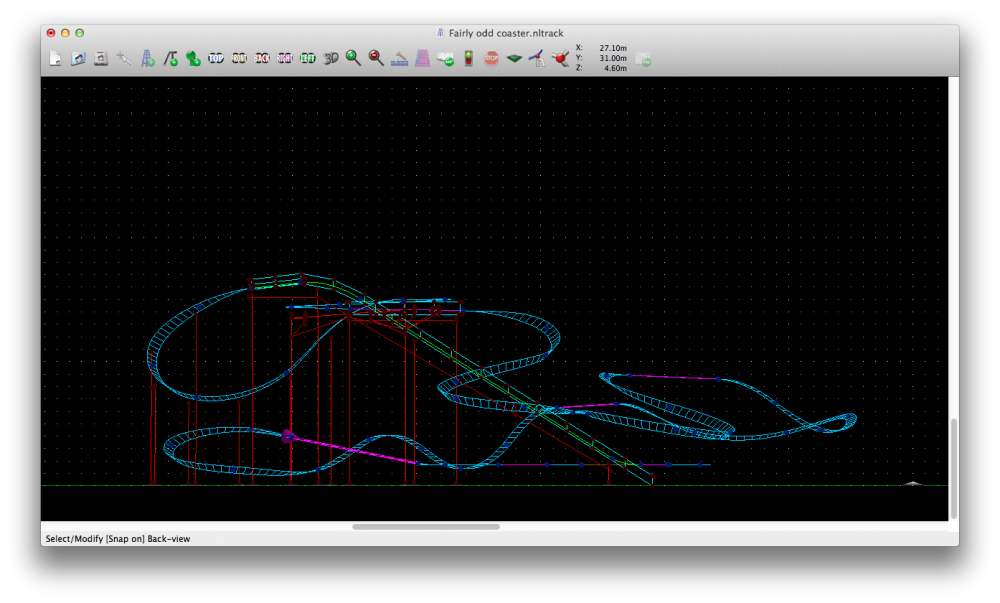Image resolution: width=1000 pixels, height=603 pixels.
Task: Click the horizontal scrollbar thumb
Action: [426, 526]
